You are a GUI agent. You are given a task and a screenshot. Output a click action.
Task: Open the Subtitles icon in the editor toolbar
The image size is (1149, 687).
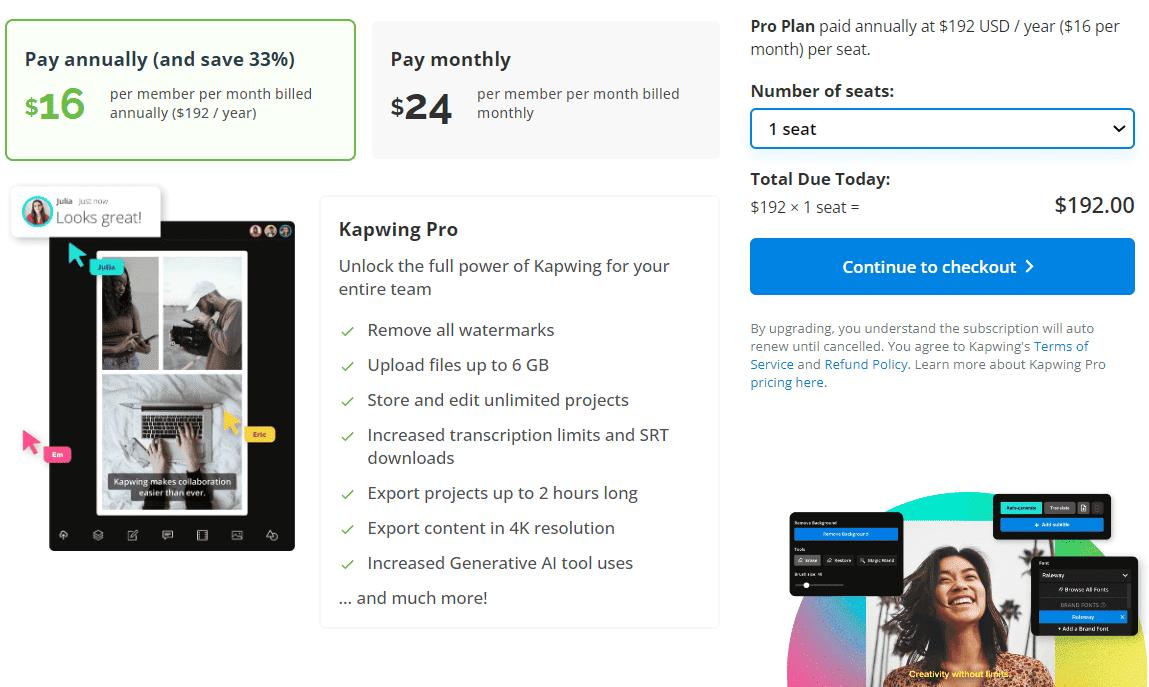tap(168, 535)
